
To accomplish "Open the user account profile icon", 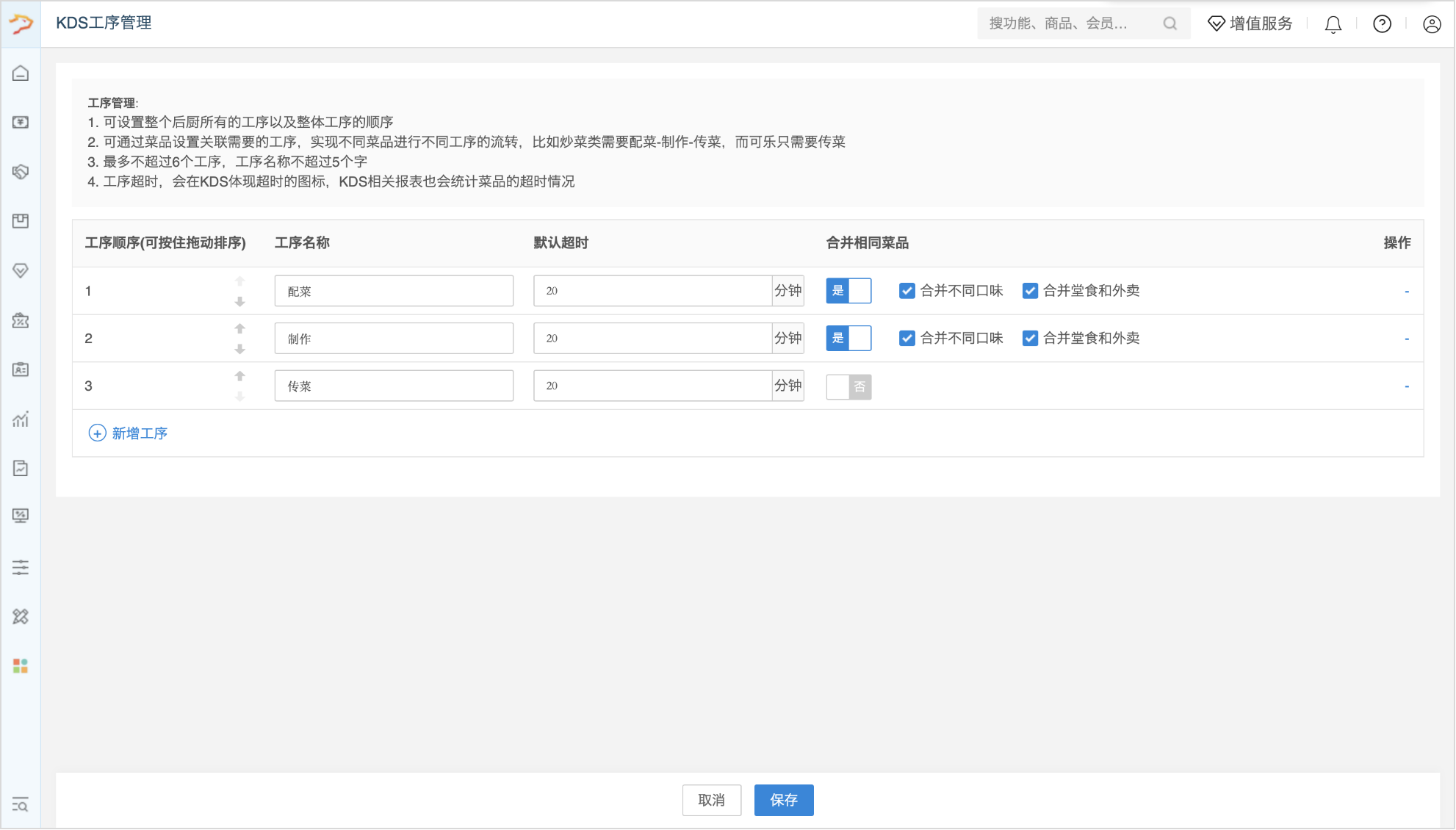I will 1432,24.
